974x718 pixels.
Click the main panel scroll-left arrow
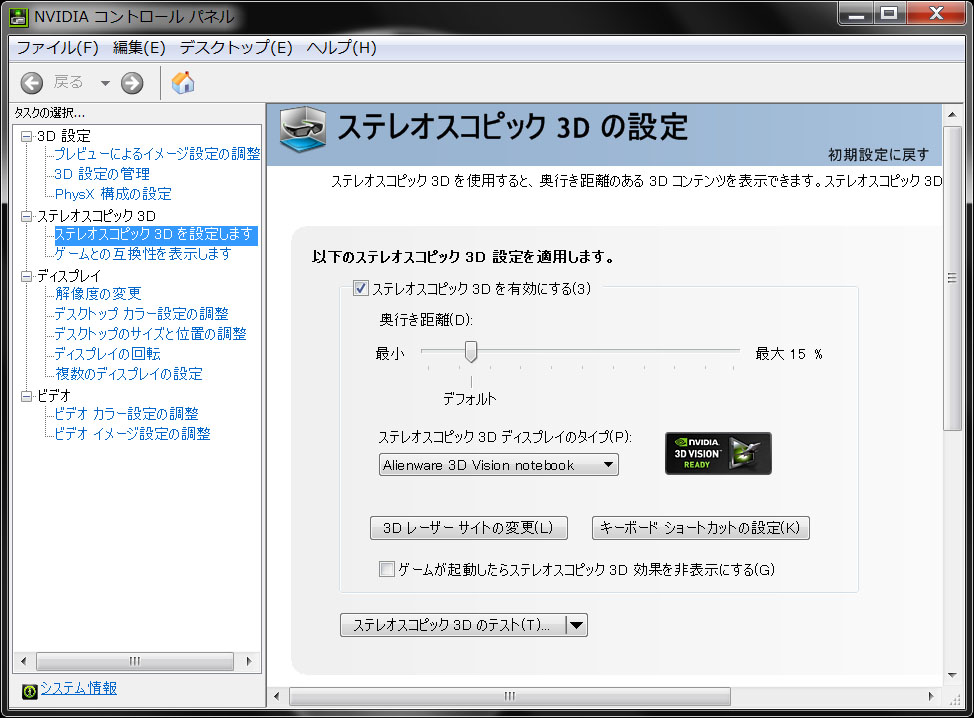277,696
